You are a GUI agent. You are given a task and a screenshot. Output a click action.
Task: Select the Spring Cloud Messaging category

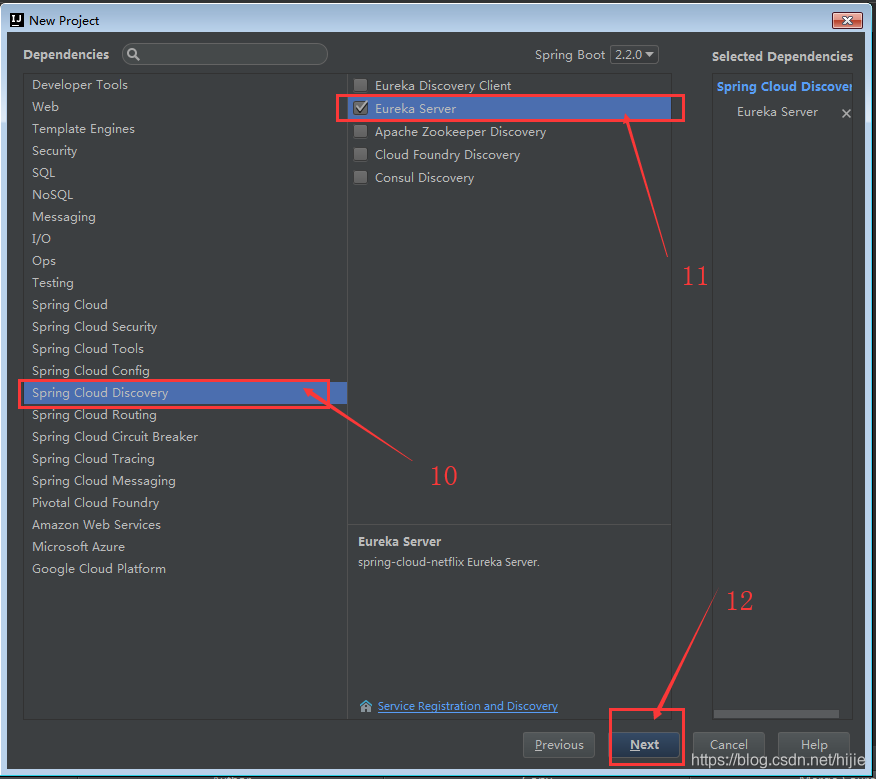point(185,481)
